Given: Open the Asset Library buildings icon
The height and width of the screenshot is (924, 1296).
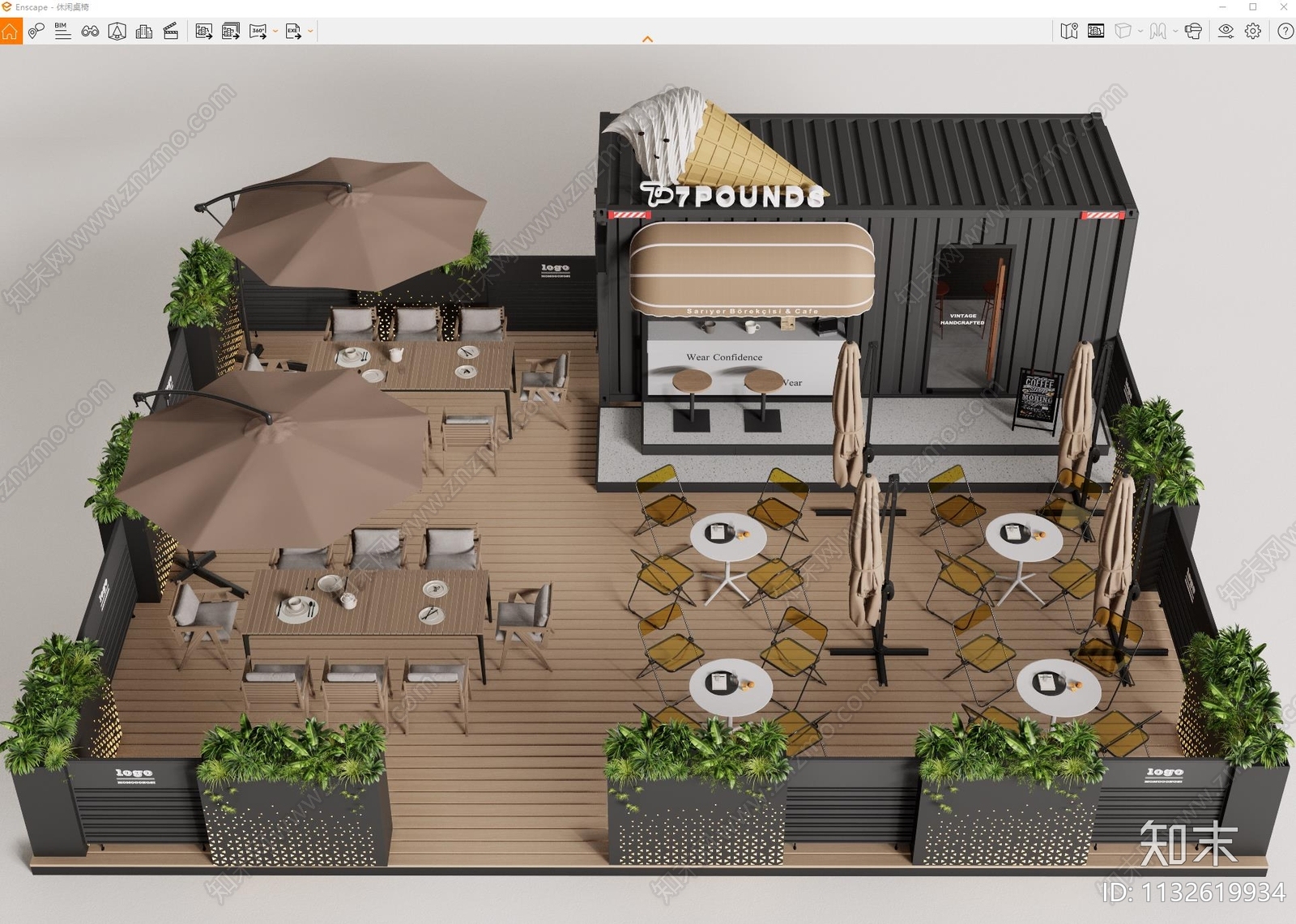Looking at the screenshot, I should pos(144,32).
